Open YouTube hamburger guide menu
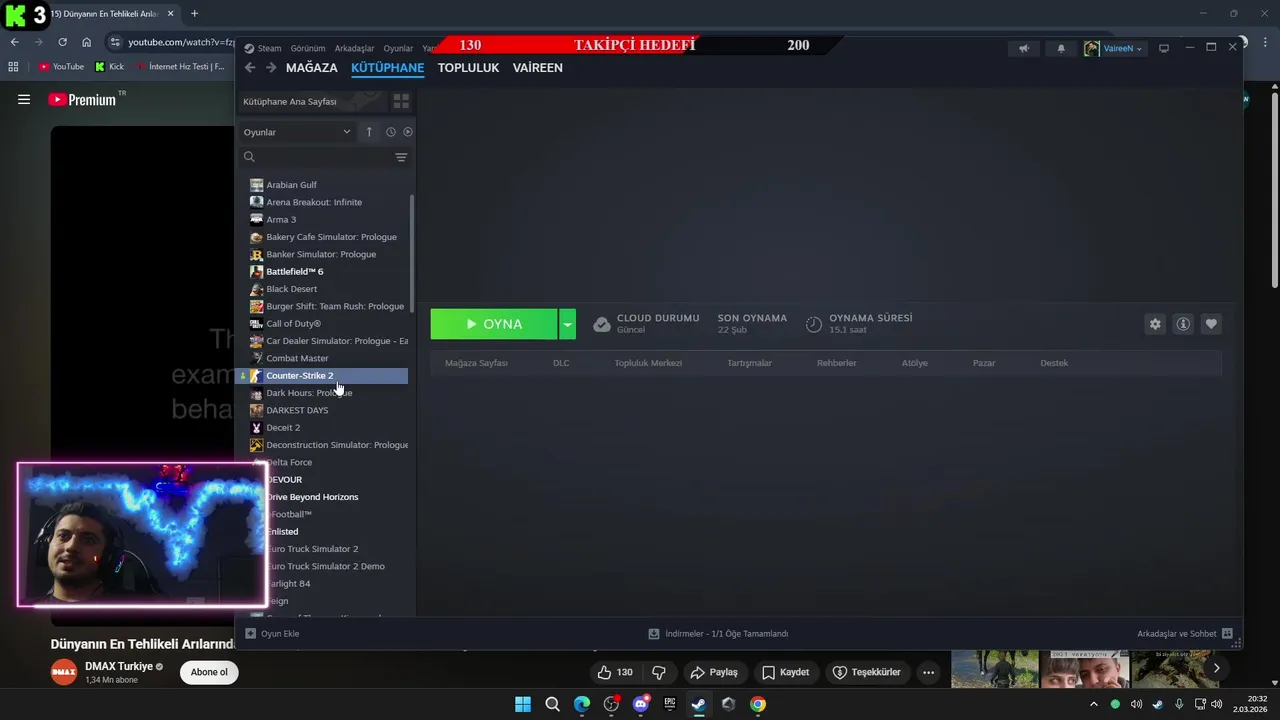 click(x=24, y=99)
